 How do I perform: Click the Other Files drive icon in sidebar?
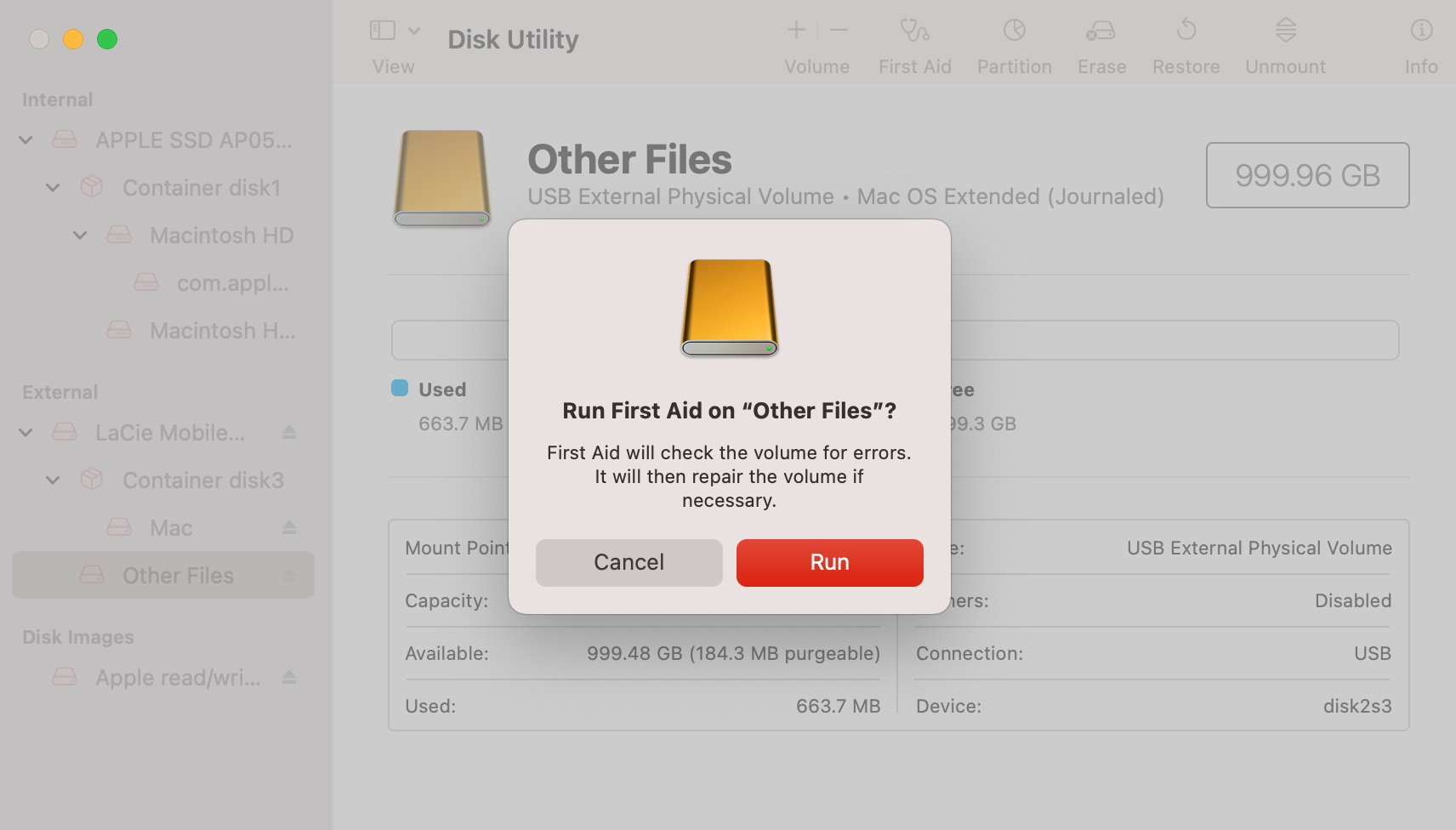pyautogui.click(x=92, y=575)
